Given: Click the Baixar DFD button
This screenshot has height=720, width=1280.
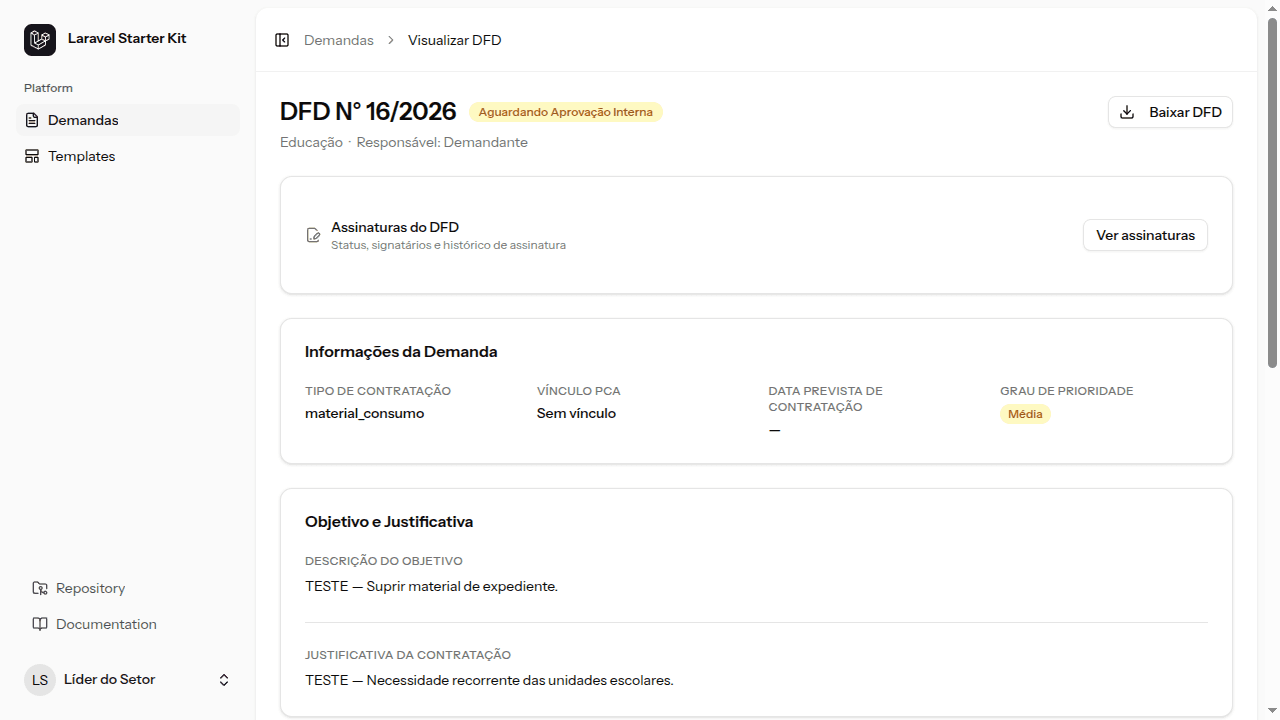Looking at the screenshot, I should pos(1170,112).
